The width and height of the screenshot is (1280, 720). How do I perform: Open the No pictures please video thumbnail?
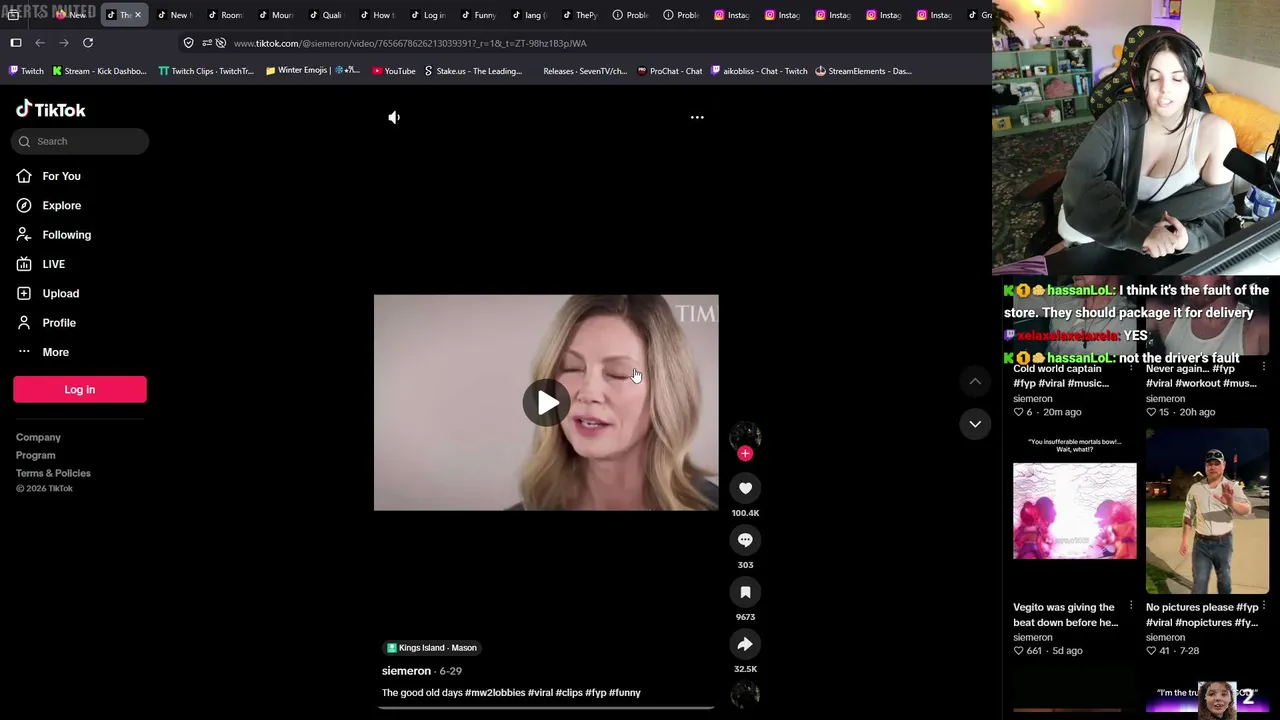coord(1207,511)
